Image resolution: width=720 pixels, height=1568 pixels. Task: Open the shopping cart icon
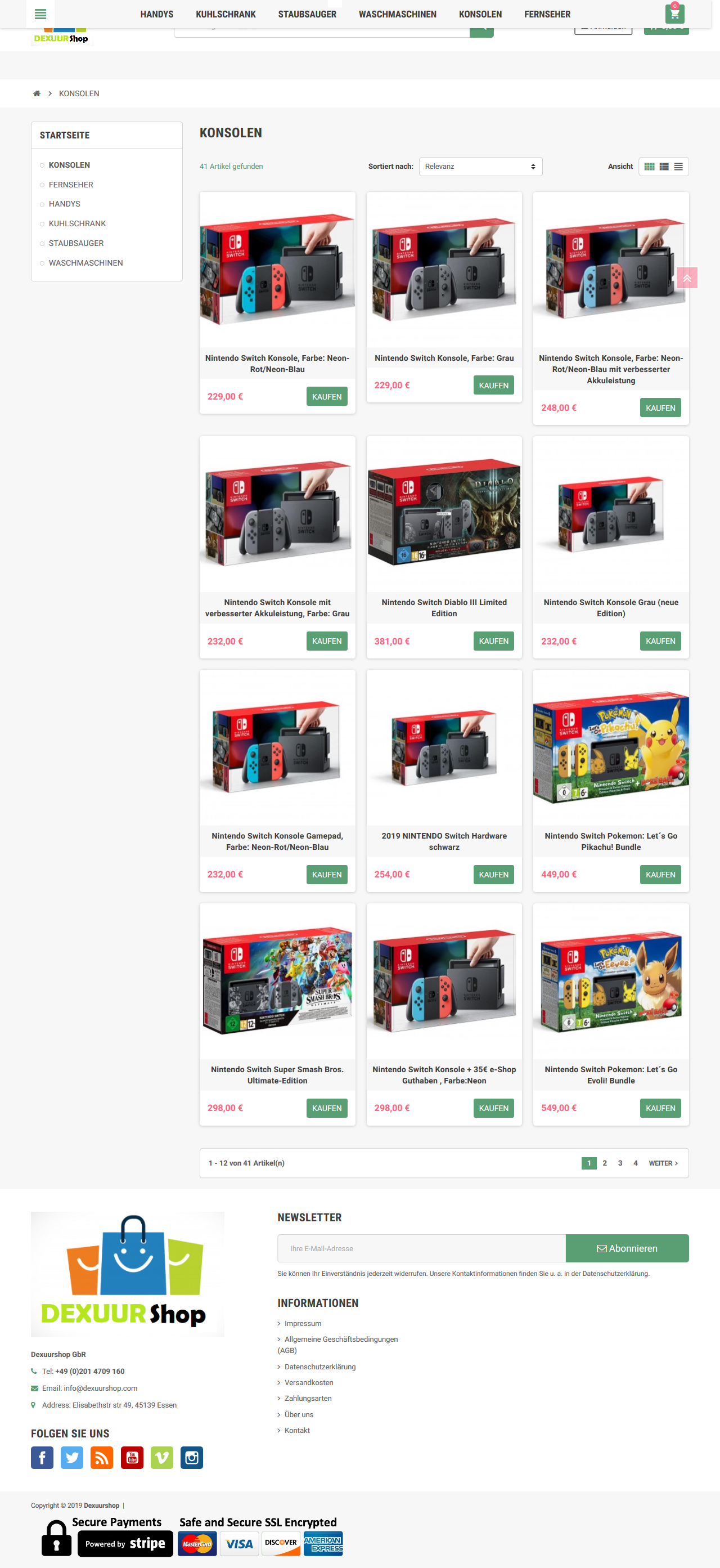(x=674, y=14)
